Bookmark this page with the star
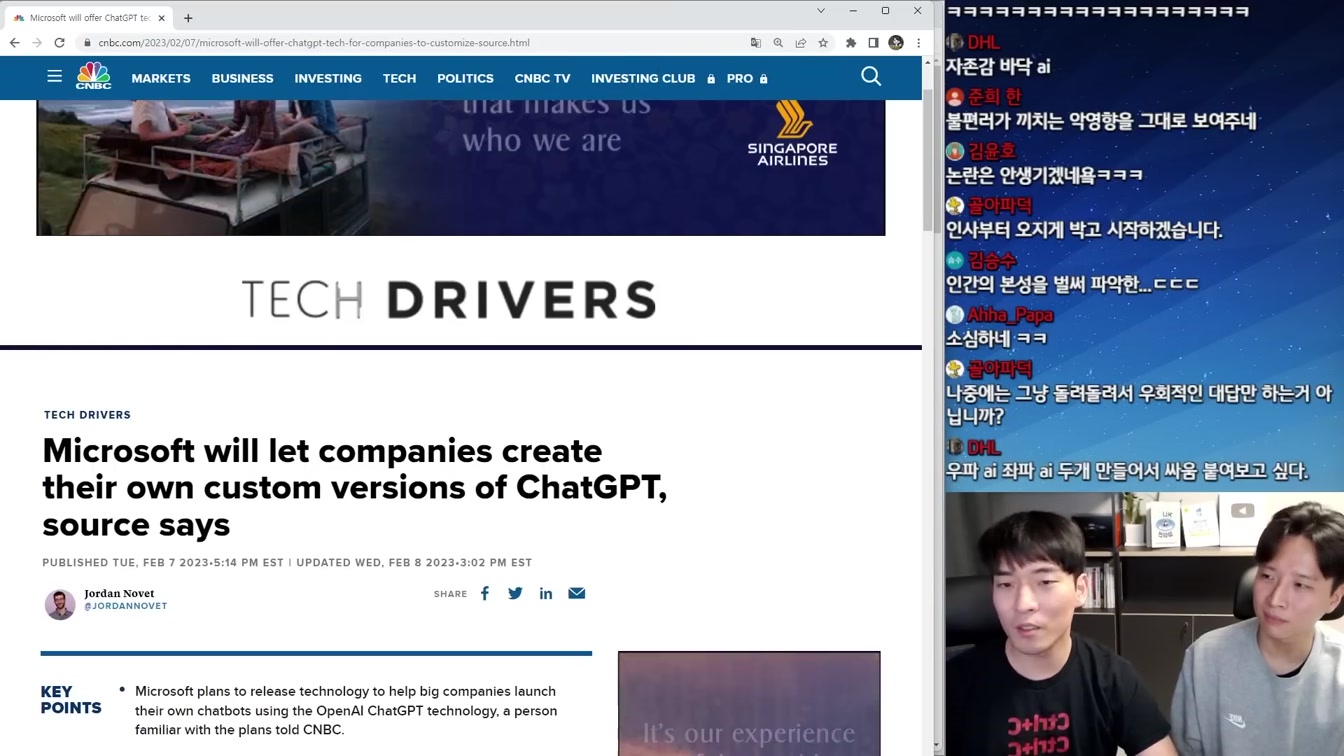This screenshot has height=756, width=1344. tap(823, 43)
